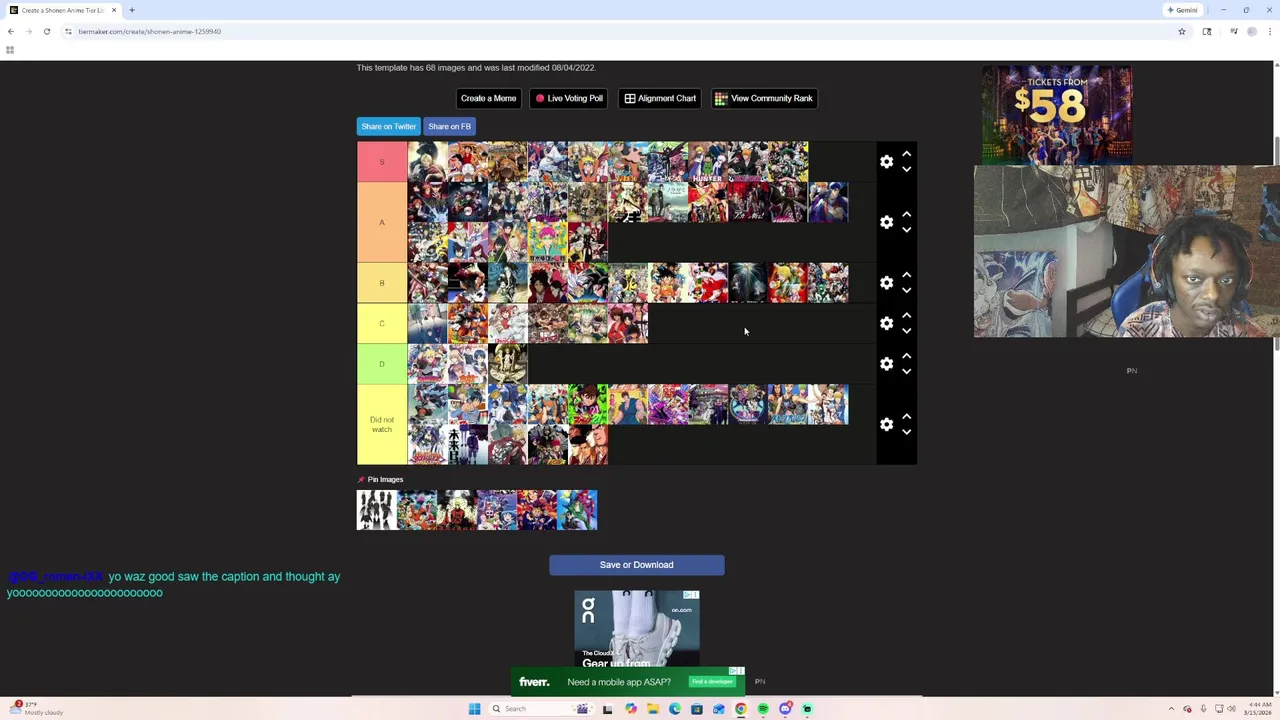The image size is (1280, 720).
Task: Move S tier row up with arrow
Action: pyautogui.click(x=906, y=154)
